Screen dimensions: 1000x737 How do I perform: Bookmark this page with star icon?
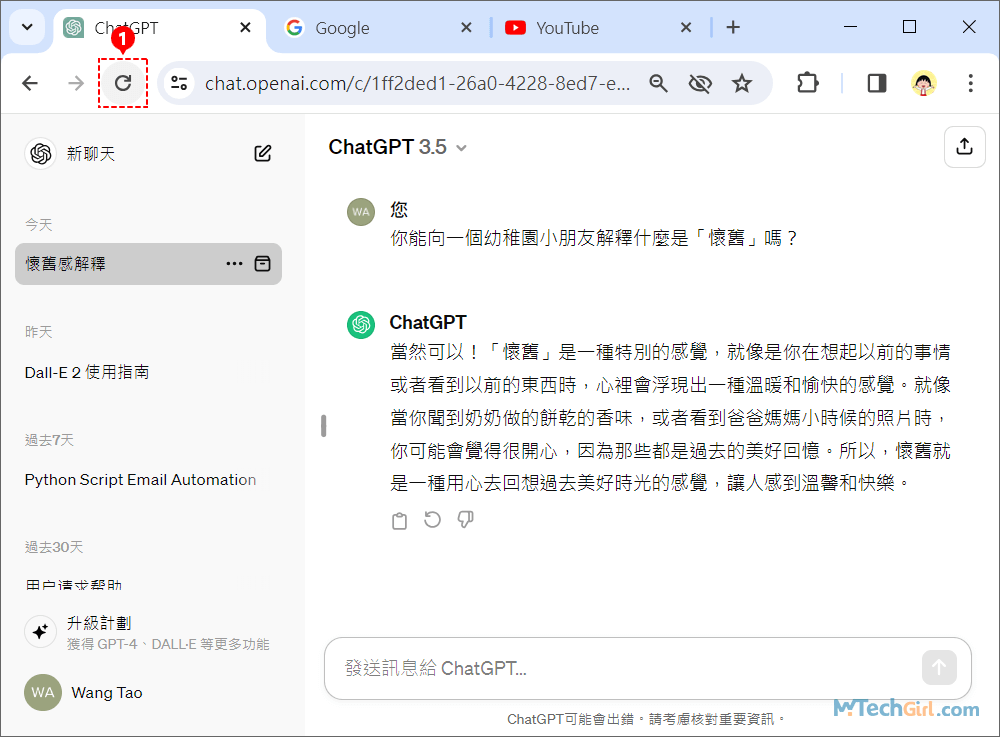tap(742, 83)
